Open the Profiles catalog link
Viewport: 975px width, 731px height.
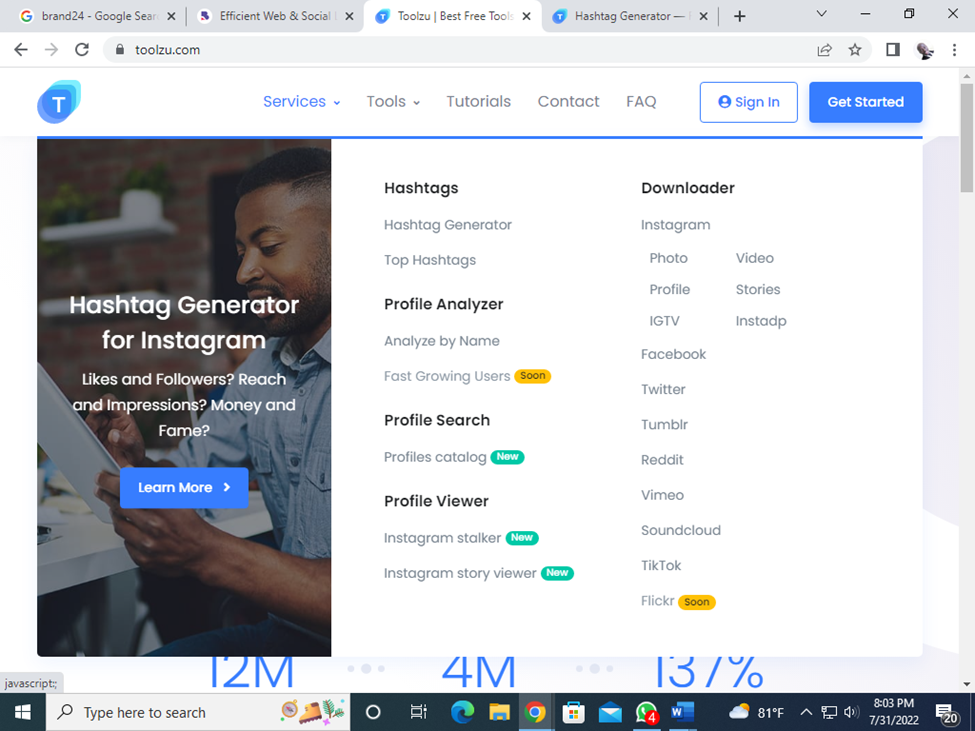[435, 457]
